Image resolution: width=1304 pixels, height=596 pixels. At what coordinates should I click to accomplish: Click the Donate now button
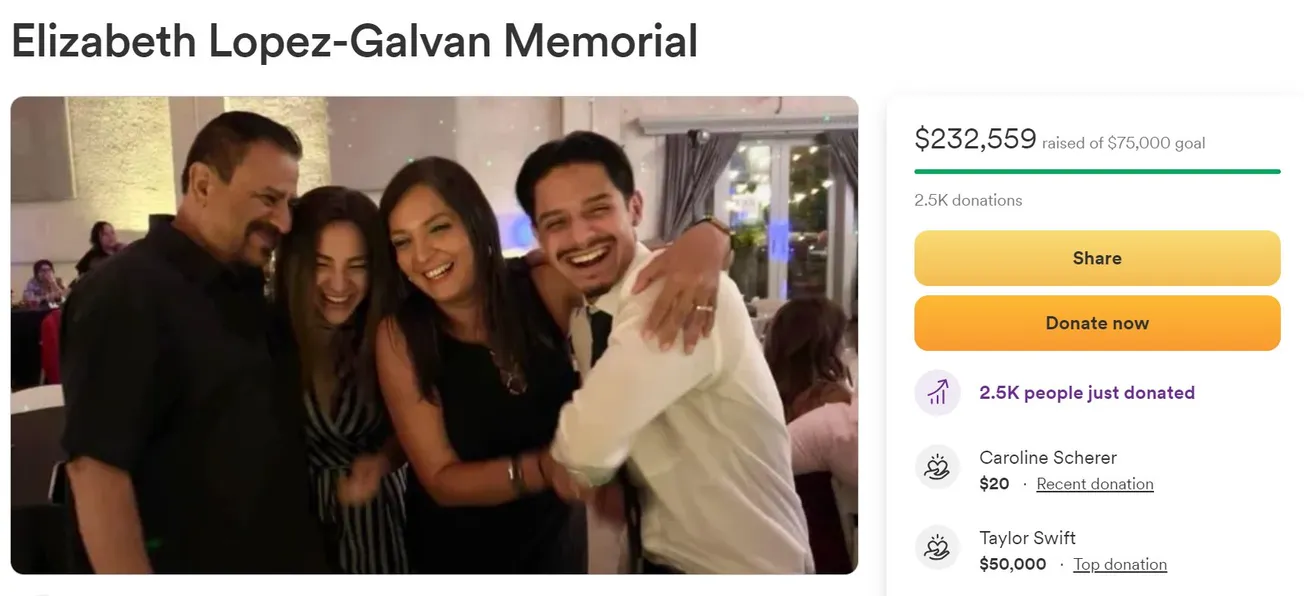(x=1097, y=323)
